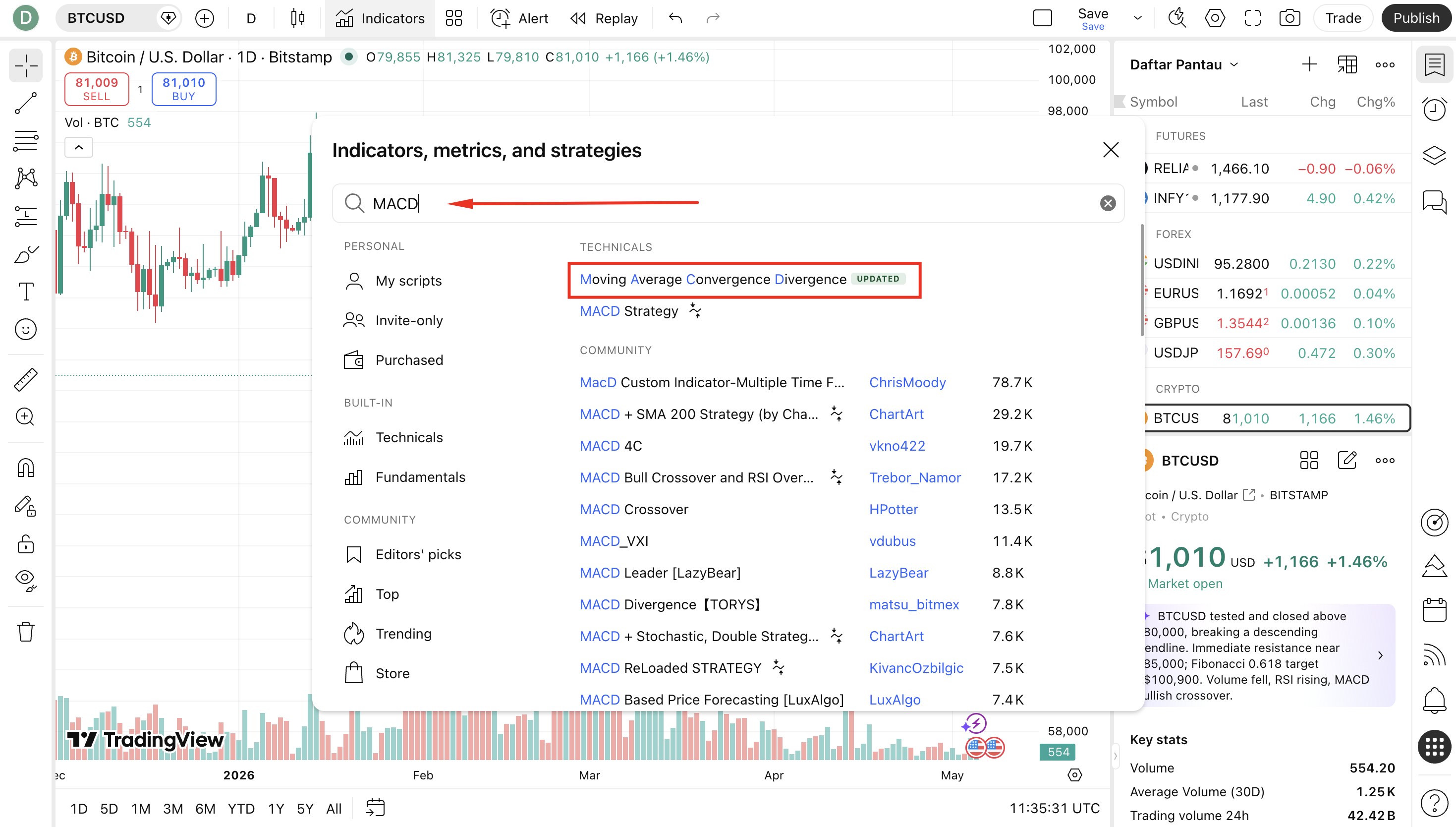Open the Help Center question icon

tap(1434, 803)
